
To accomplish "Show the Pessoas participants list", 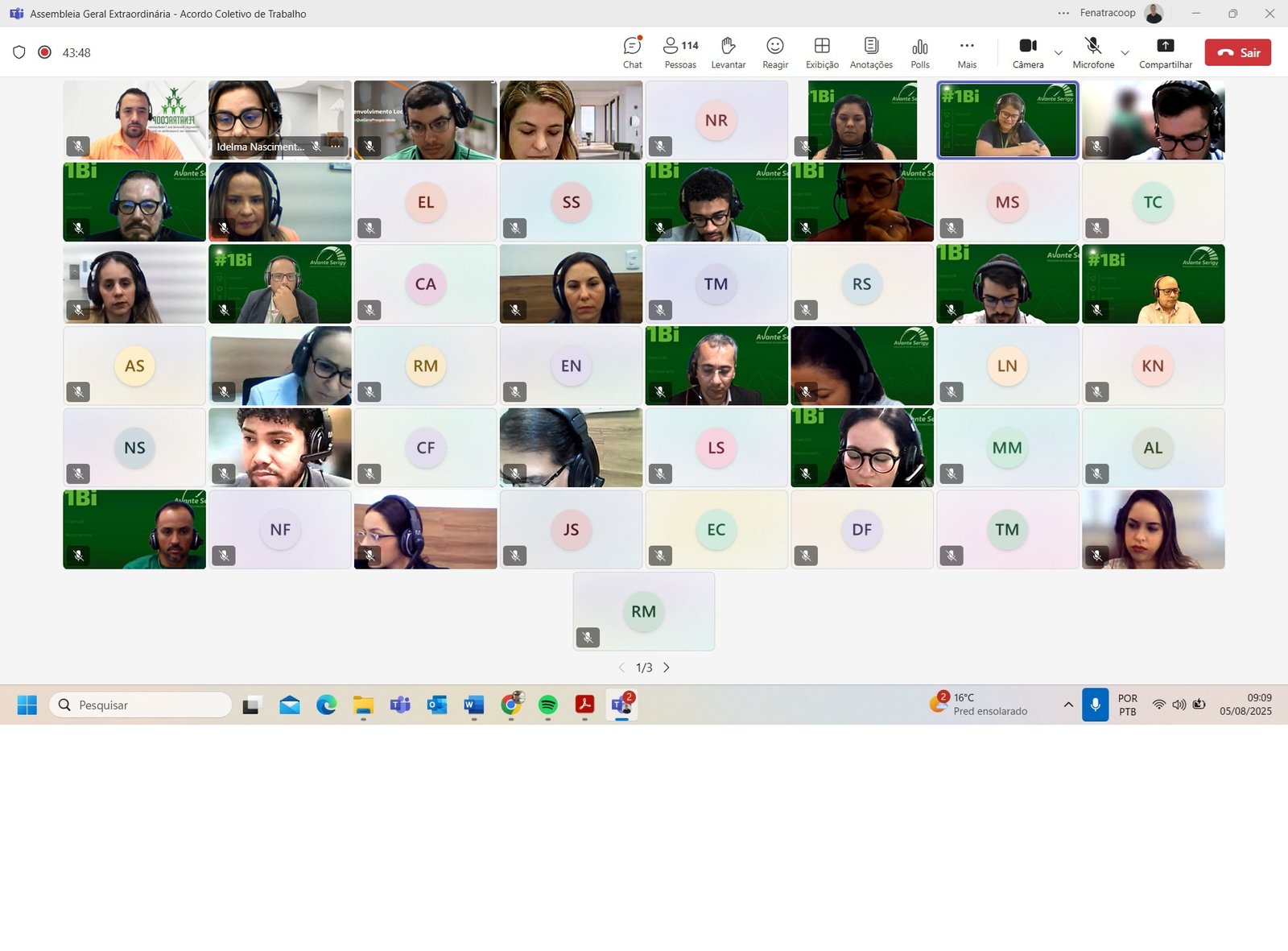I will pos(680,52).
